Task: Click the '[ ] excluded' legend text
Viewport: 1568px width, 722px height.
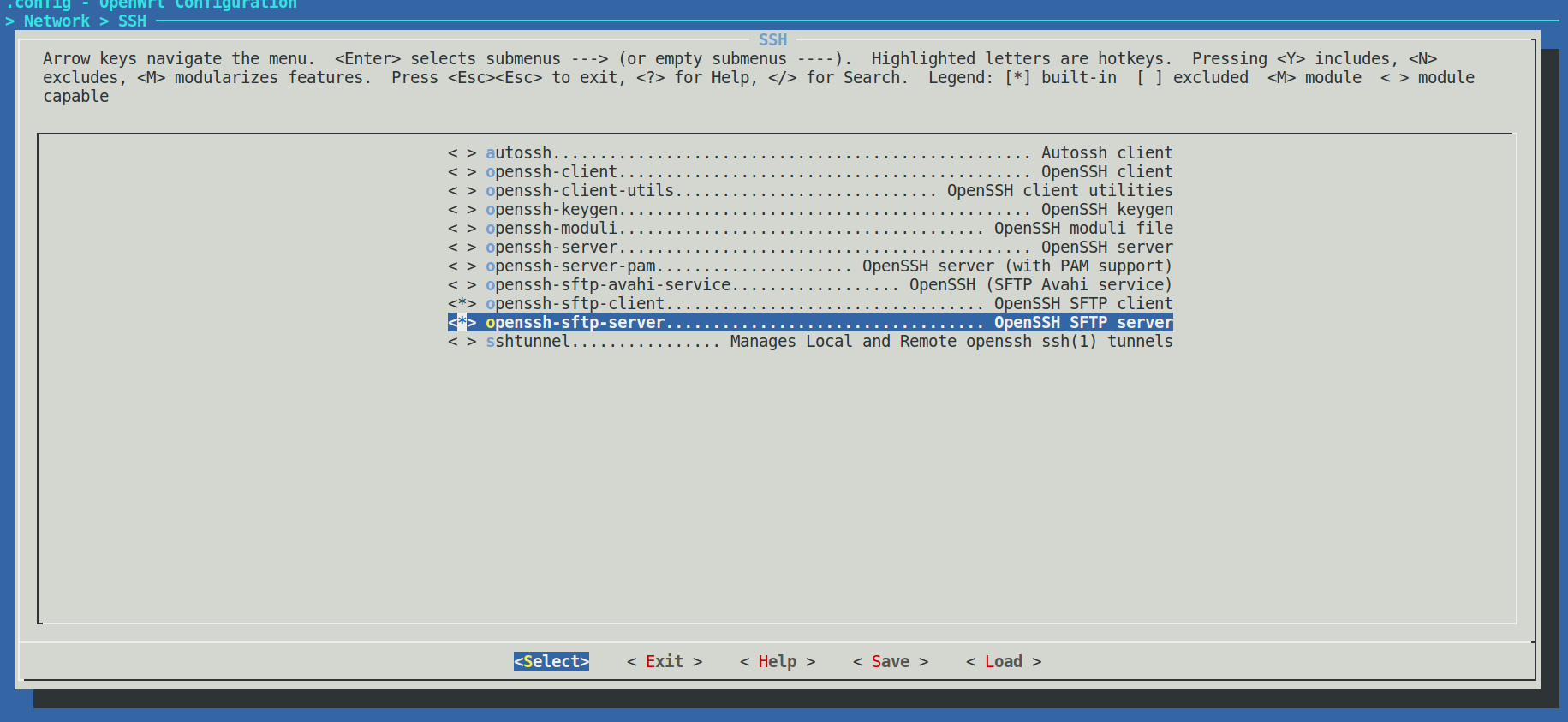Action: click(1192, 78)
